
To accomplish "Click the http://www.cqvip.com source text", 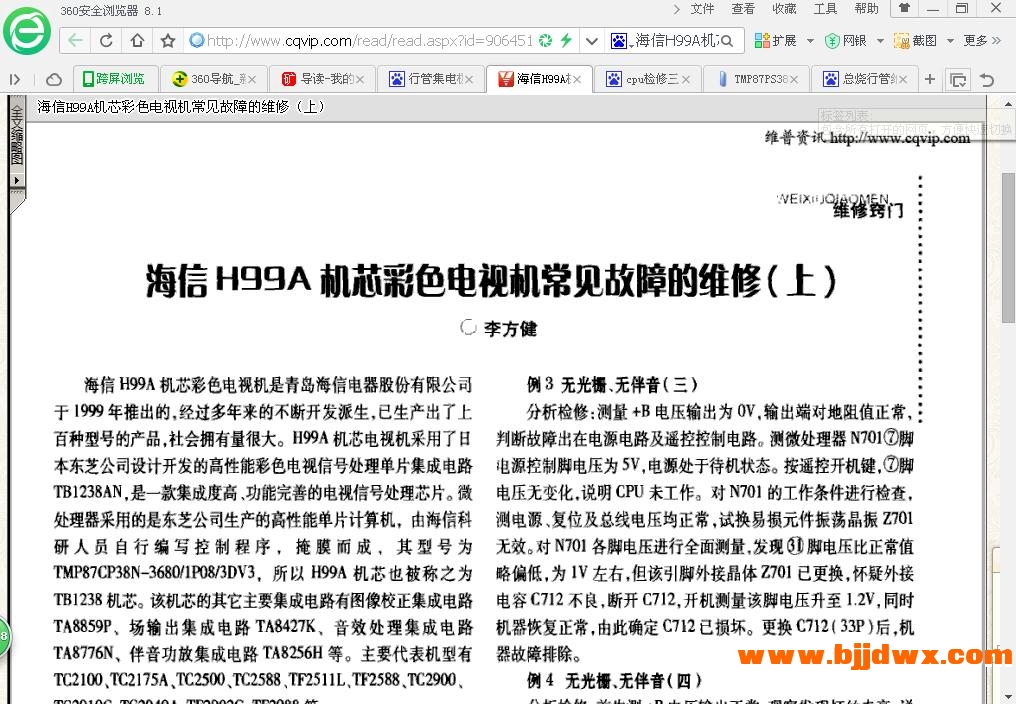I will click(x=900, y=137).
